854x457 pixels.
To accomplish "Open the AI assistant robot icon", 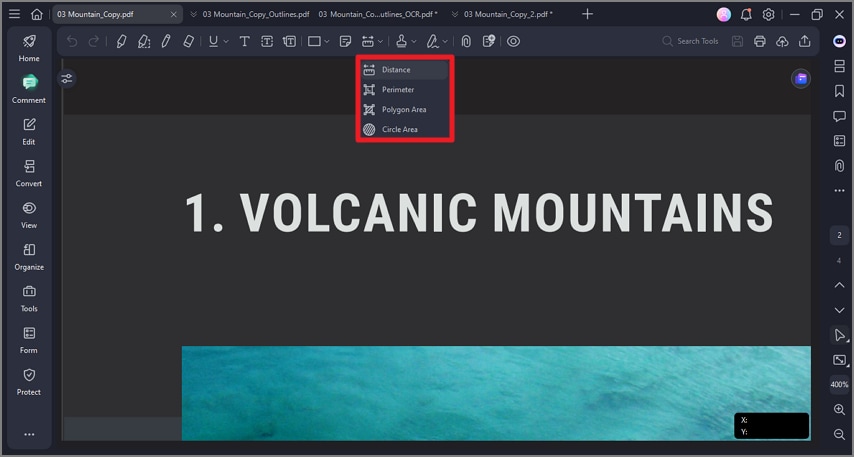I will point(839,41).
